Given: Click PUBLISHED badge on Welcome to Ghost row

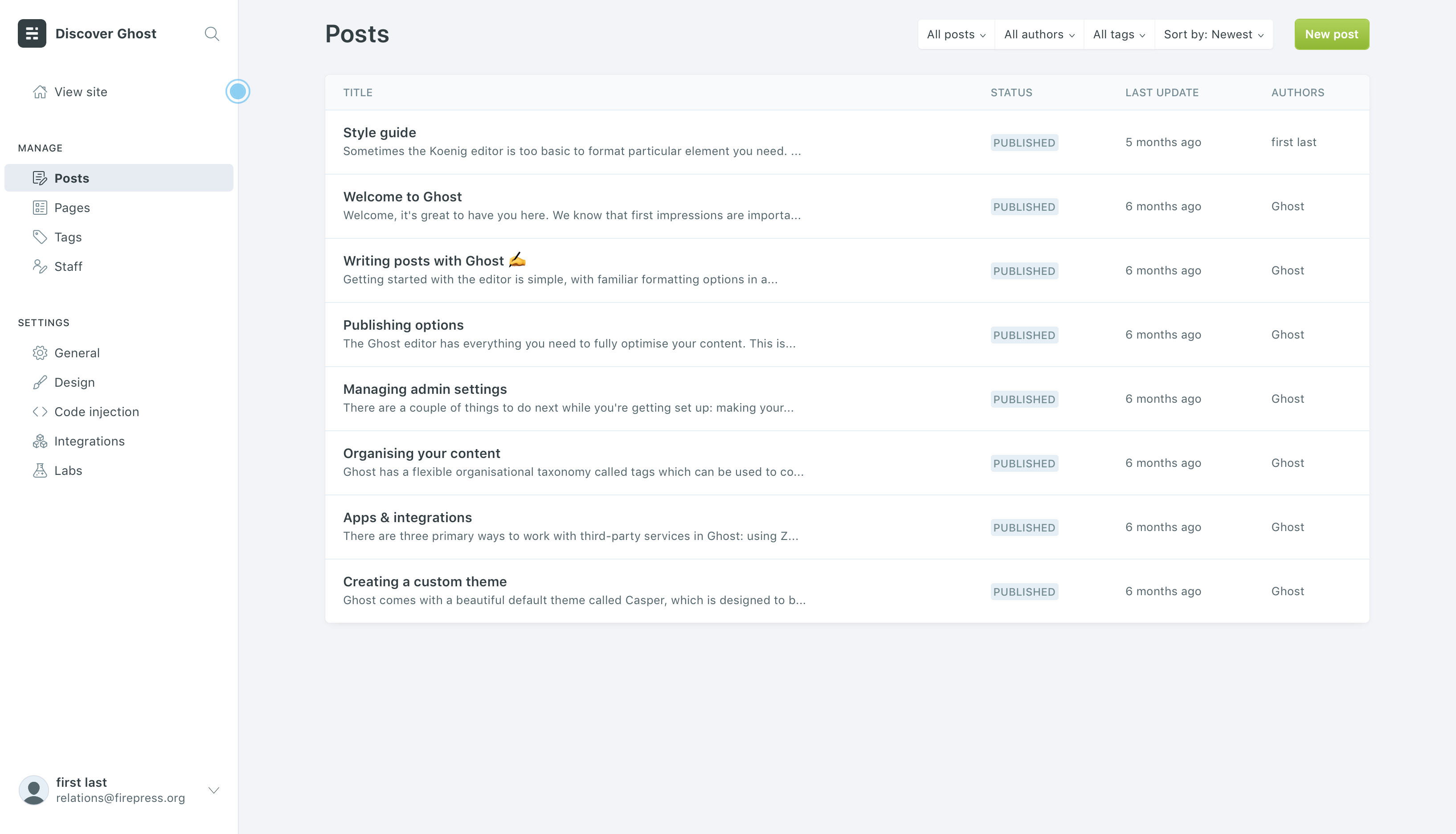Looking at the screenshot, I should (x=1024, y=207).
